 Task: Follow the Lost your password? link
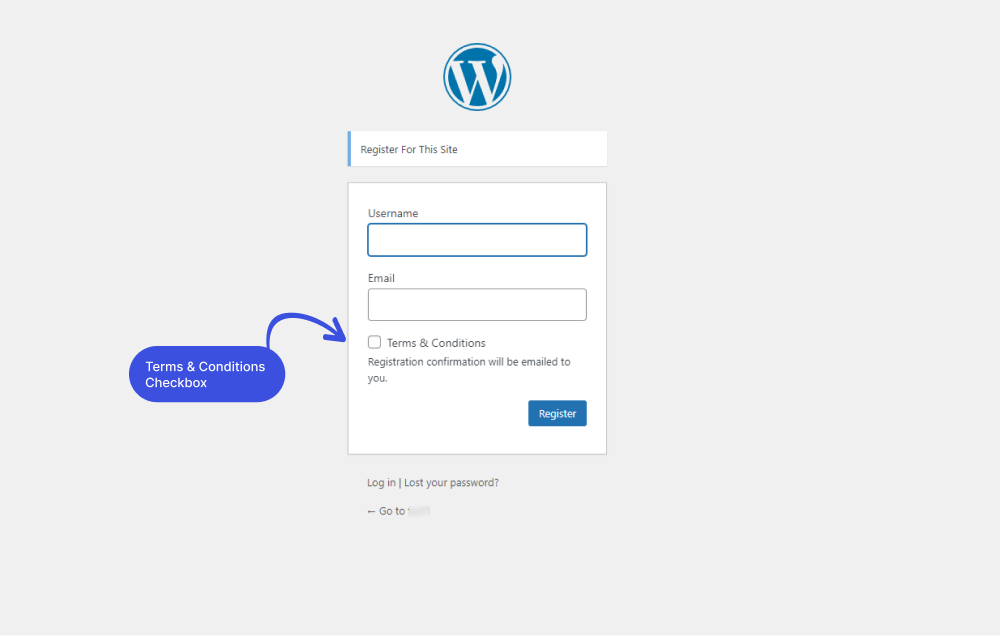tap(452, 482)
